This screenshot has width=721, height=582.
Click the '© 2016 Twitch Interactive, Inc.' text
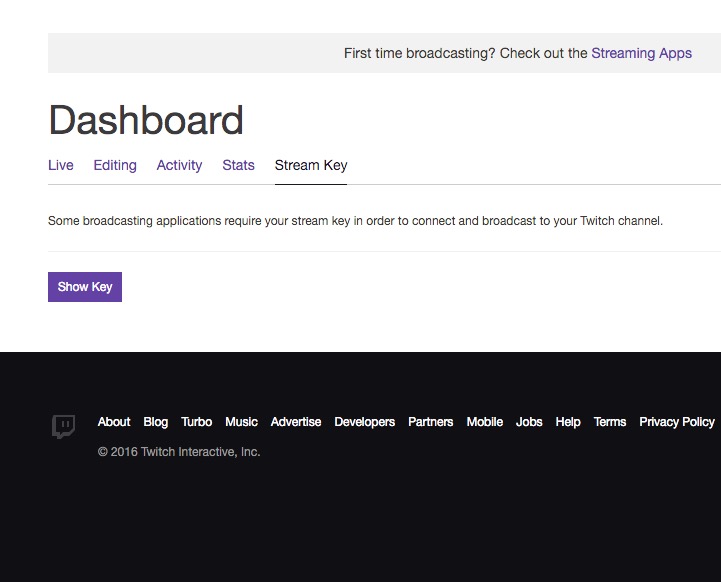[x=179, y=452]
